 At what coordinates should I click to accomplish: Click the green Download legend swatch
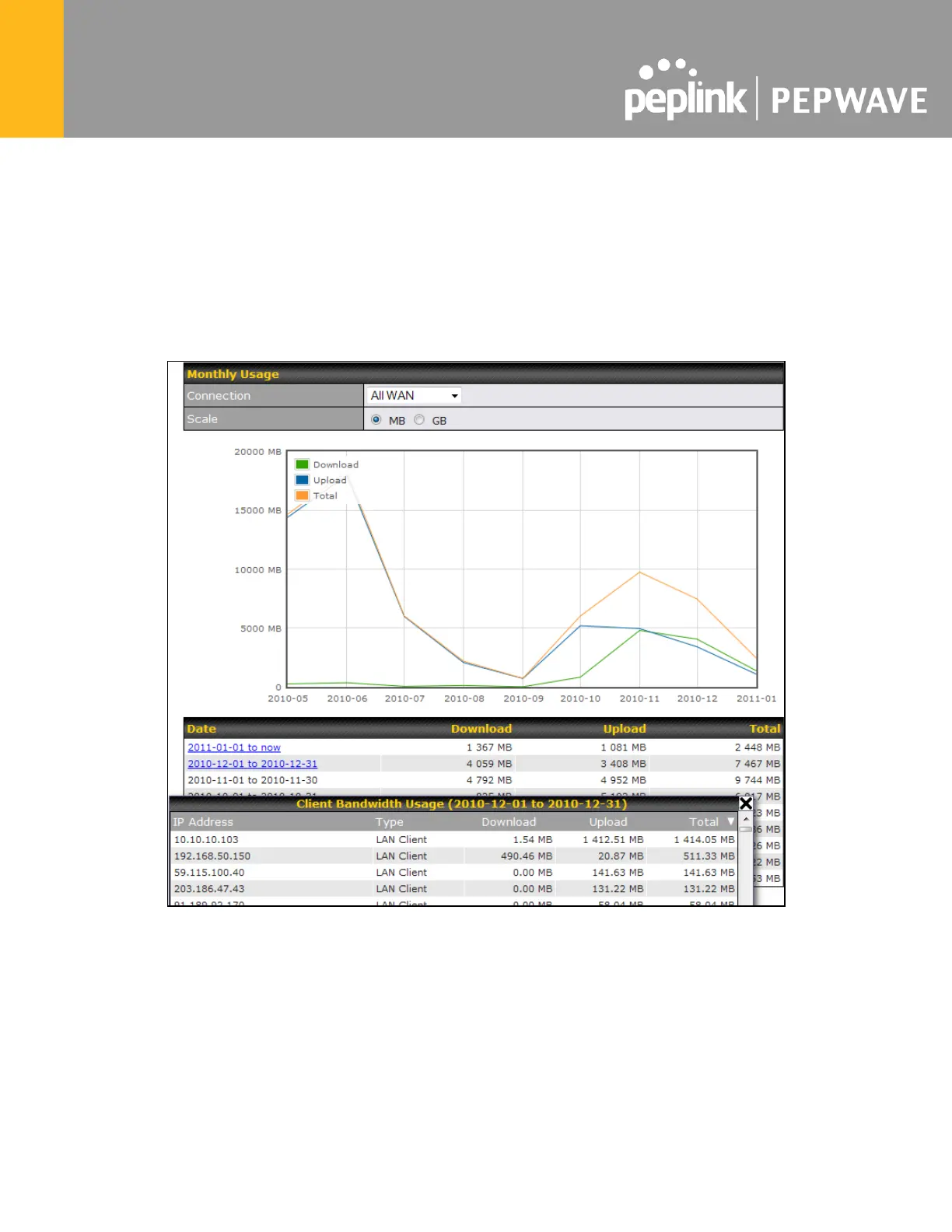(x=303, y=464)
